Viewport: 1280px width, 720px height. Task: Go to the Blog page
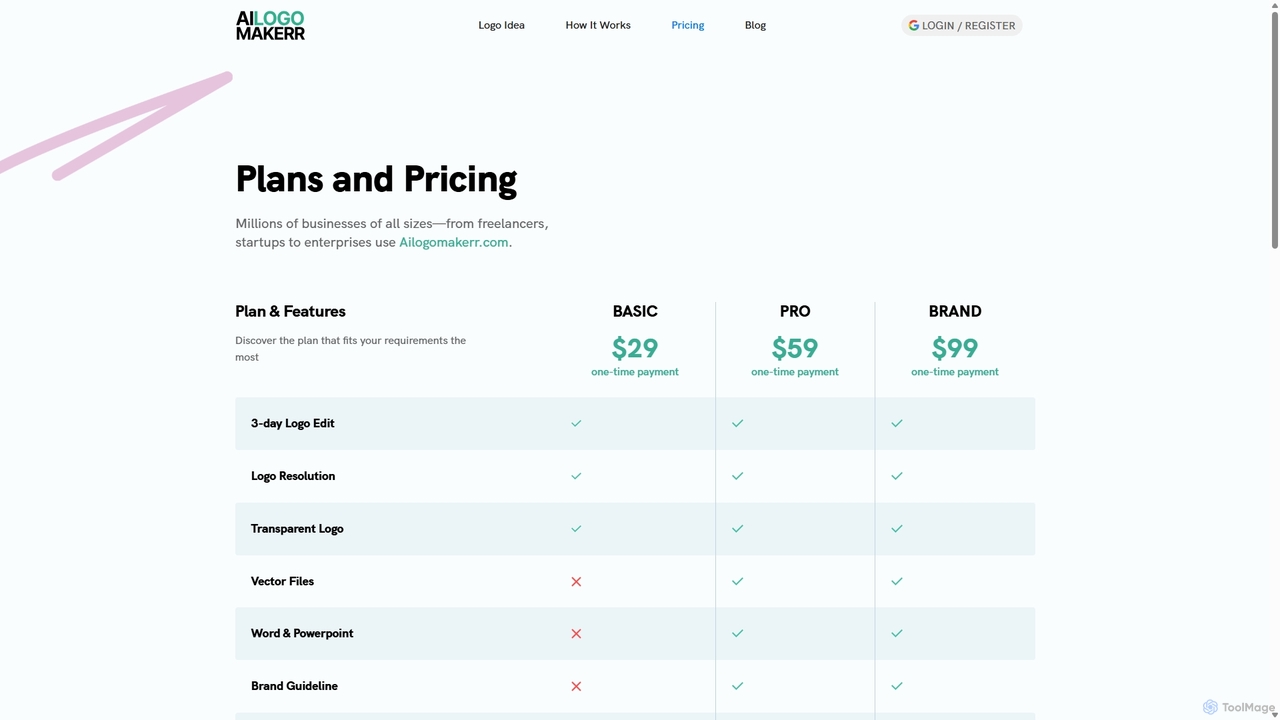(x=755, y=25)
